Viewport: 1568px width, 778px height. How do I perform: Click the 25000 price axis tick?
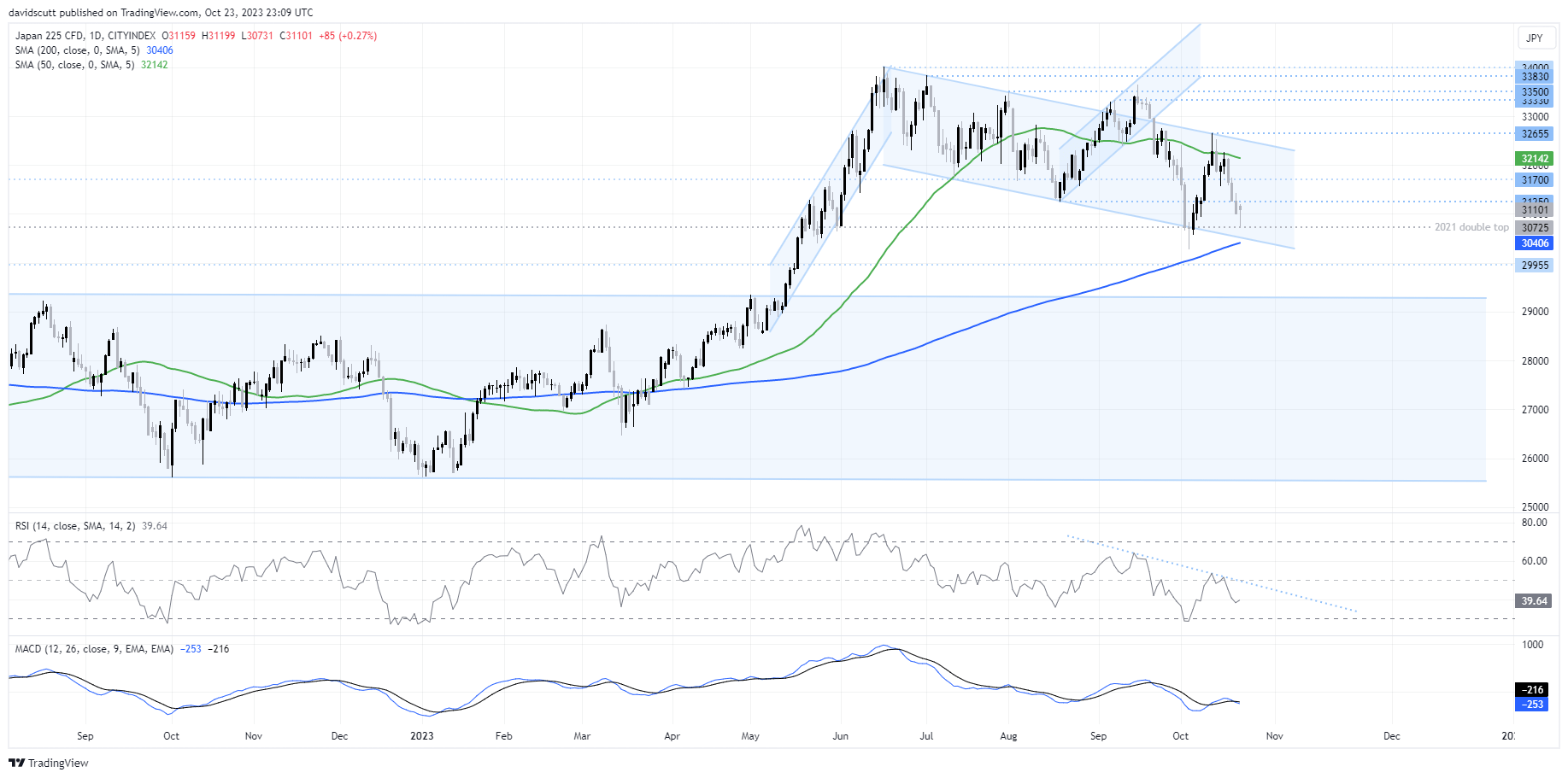click(1535, 507)
